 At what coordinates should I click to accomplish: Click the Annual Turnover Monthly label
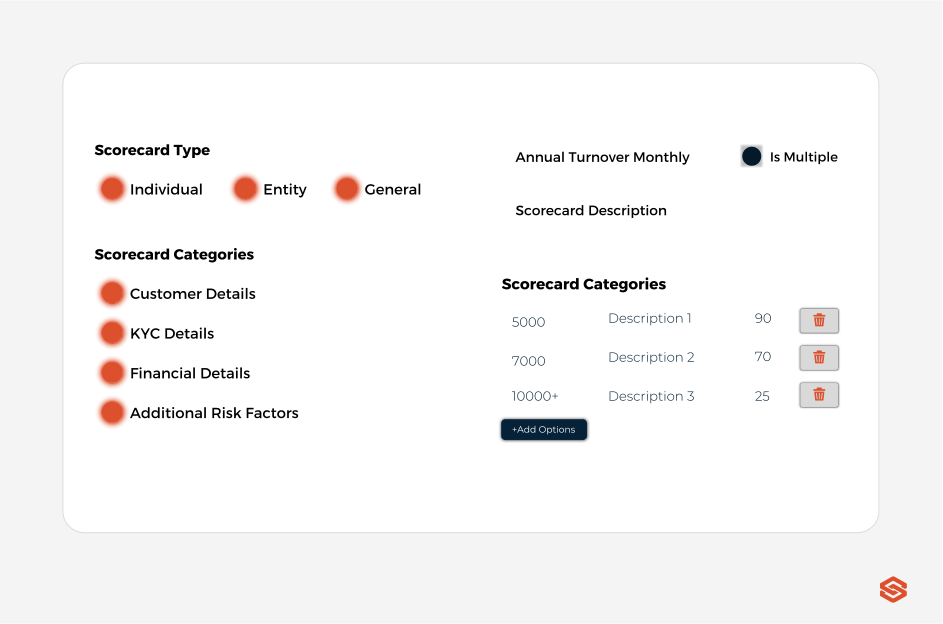(602, 157)
